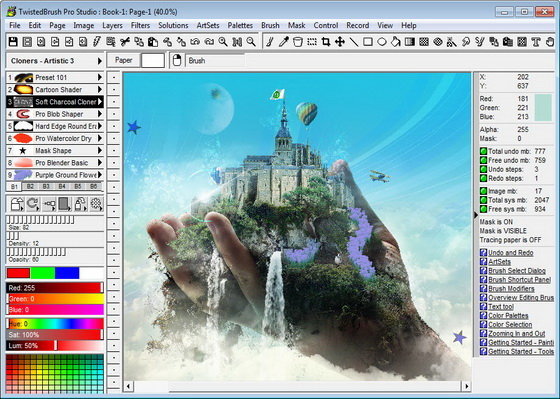
Task: Click the spray bottle brush icon
Action: pyautogui.click(x=80, y=204)
